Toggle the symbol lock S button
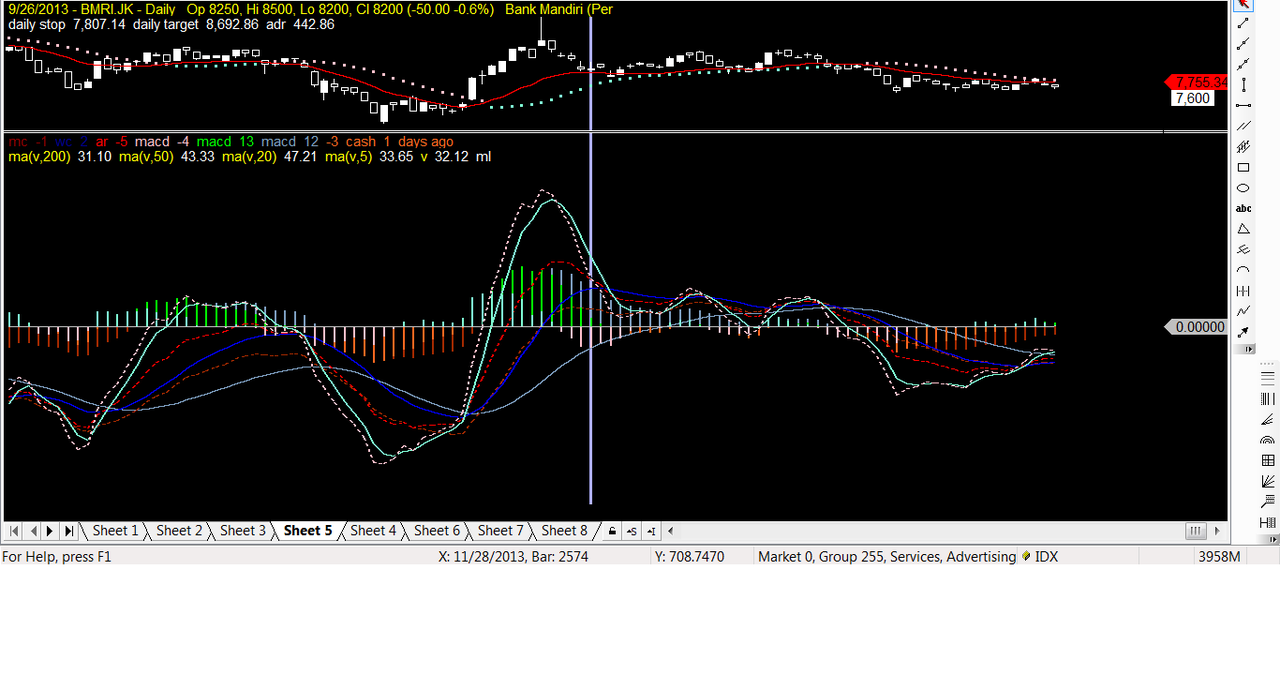Screen dimensions: 1280x675 click(631, 531)
